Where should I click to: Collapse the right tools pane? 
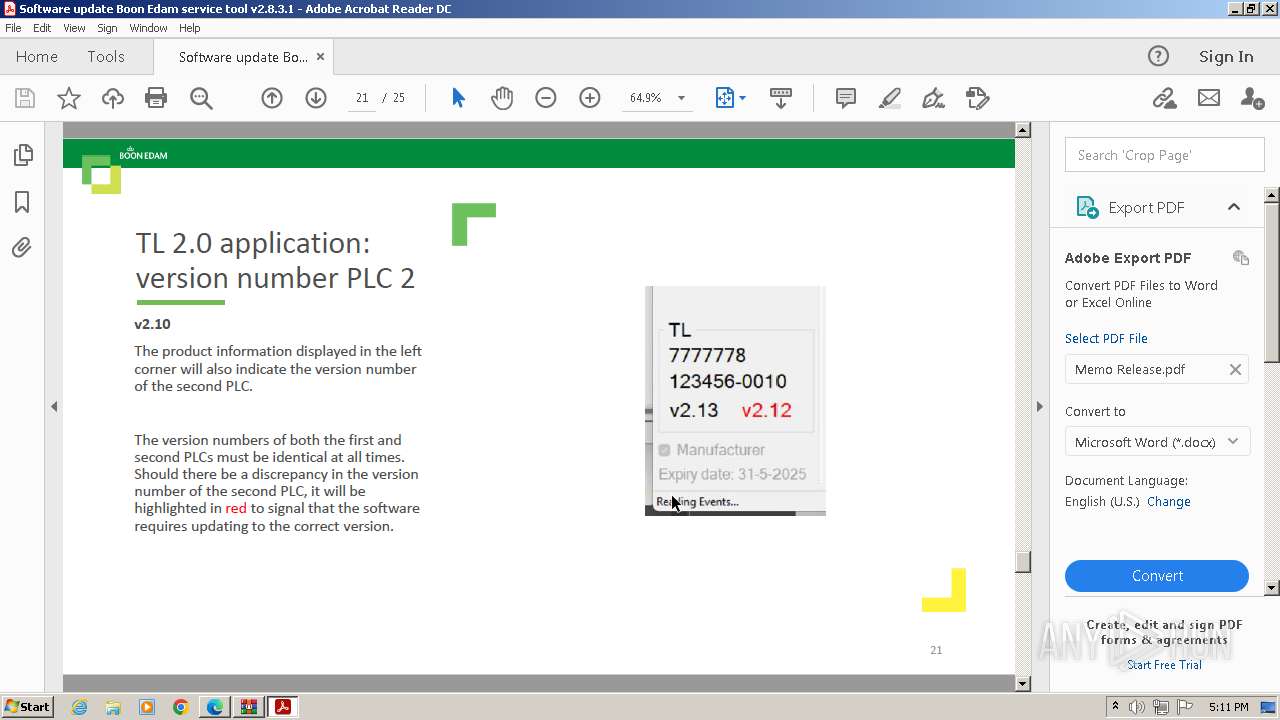pyautogui.click(x=1039, y=406)
